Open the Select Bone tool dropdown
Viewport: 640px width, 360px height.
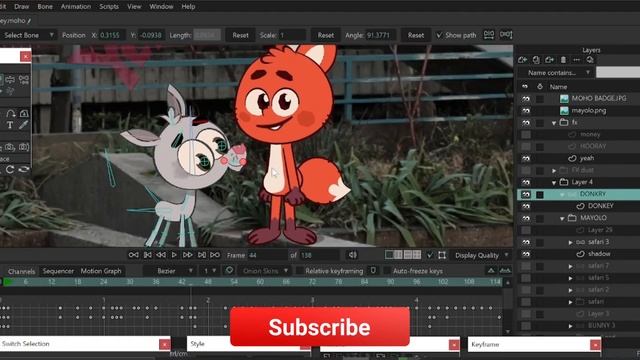click(28, 35)
